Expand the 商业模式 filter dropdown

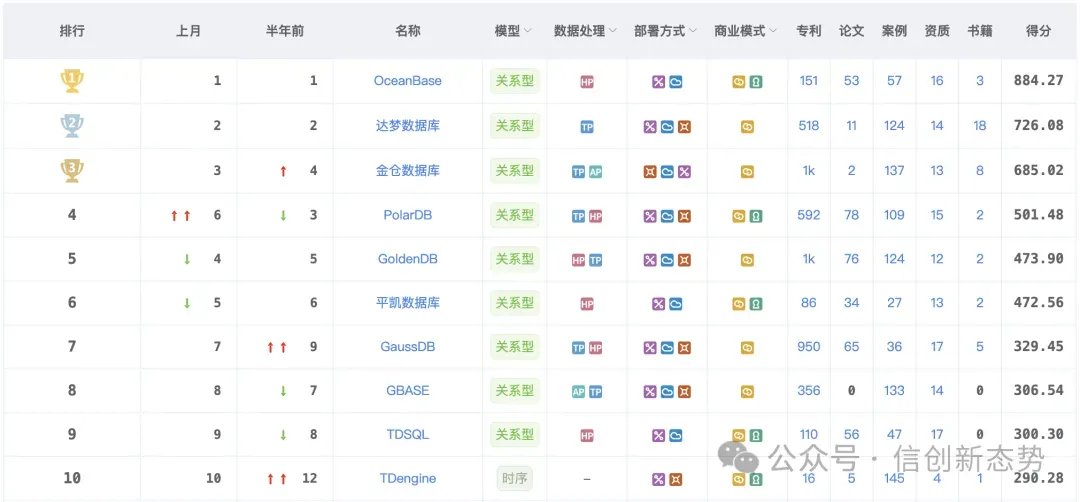click(x=772, y=31)
